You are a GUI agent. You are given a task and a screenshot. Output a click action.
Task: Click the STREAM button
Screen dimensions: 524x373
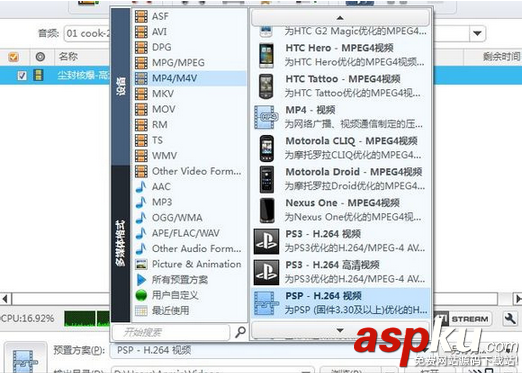(x=463, y=319)
